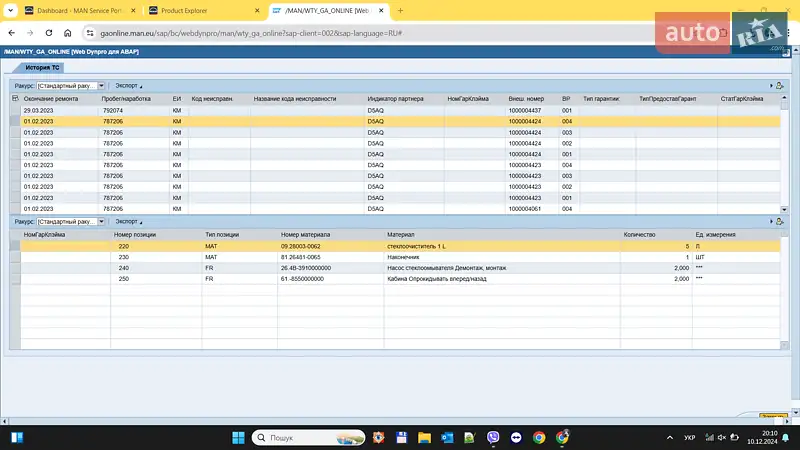Expand the upper Экспорт menu
Image resolution: width=800 pixels, height=450 pixels.
tap(128, 86)
